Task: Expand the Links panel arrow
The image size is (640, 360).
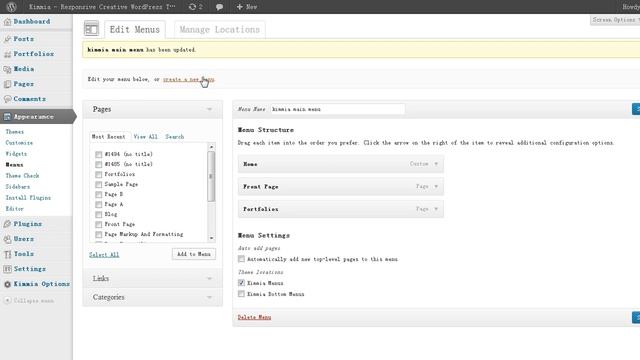Action: (209, 279)
